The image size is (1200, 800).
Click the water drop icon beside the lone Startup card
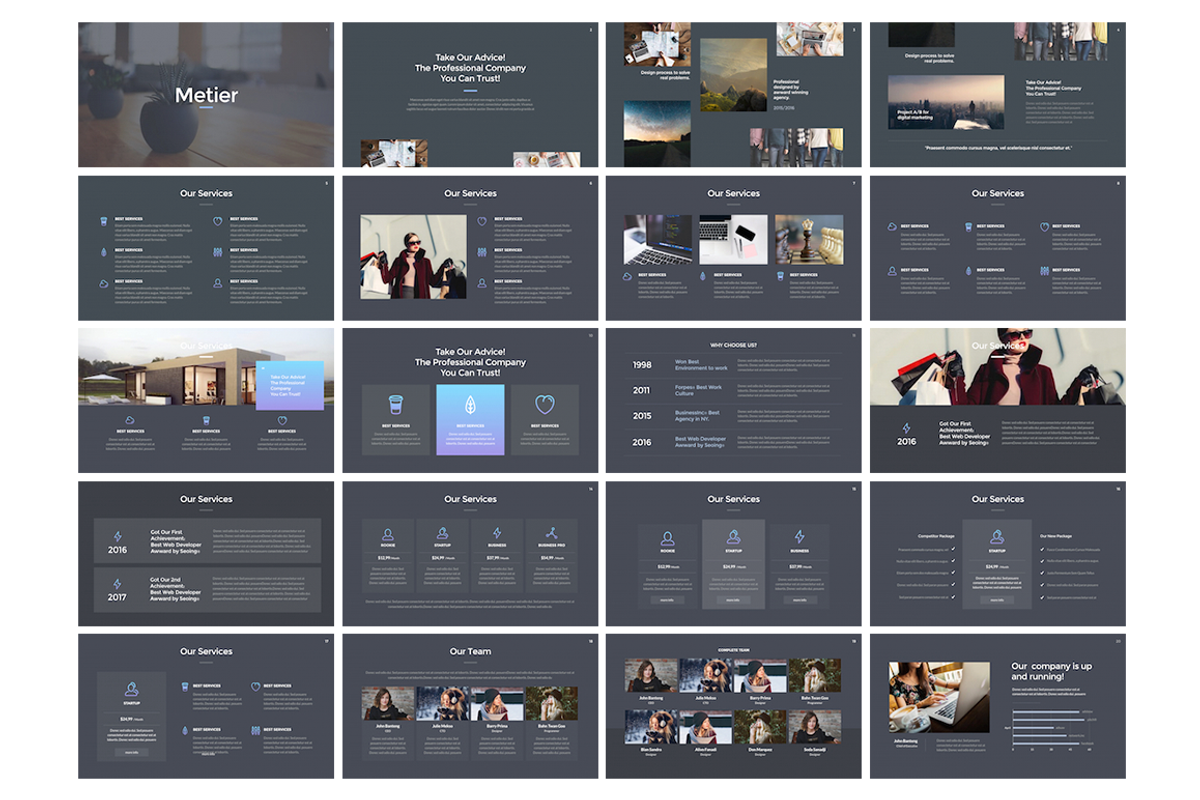(x=185, y=732)
